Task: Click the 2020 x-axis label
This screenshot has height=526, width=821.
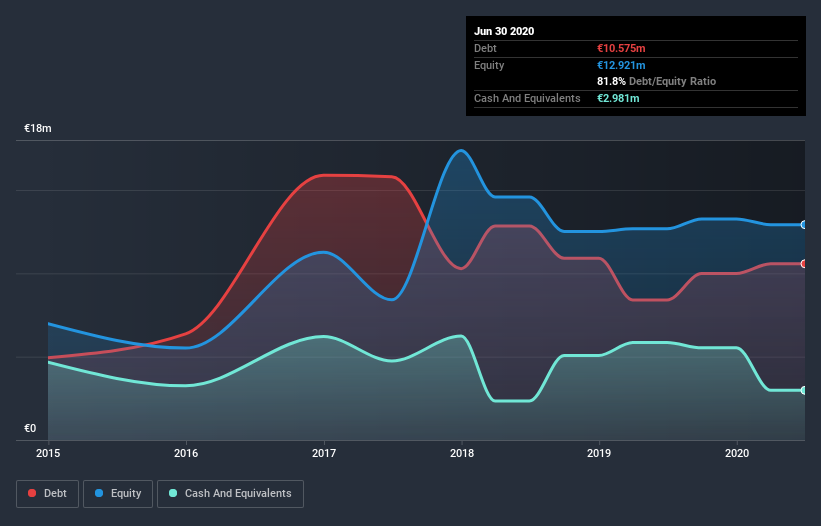Action: tap(737, 453)
